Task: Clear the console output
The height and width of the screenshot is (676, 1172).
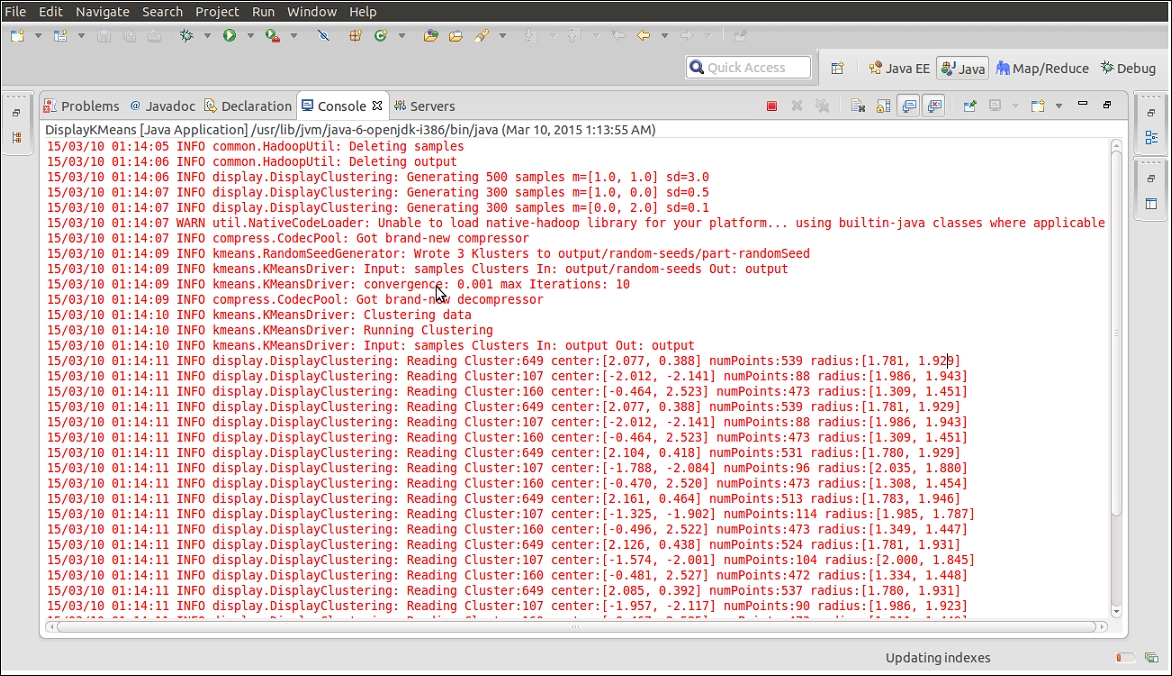Action: pyautogui.click(x=859, y=105)
